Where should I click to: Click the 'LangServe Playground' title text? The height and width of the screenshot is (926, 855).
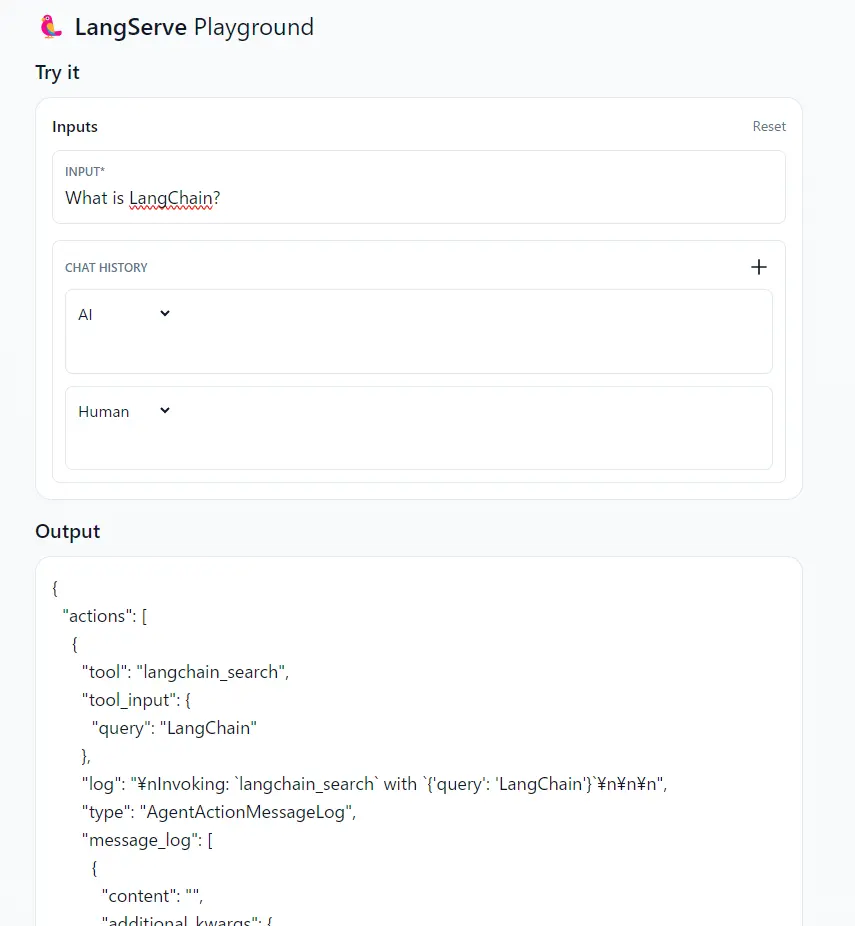[x=194, y=27]
